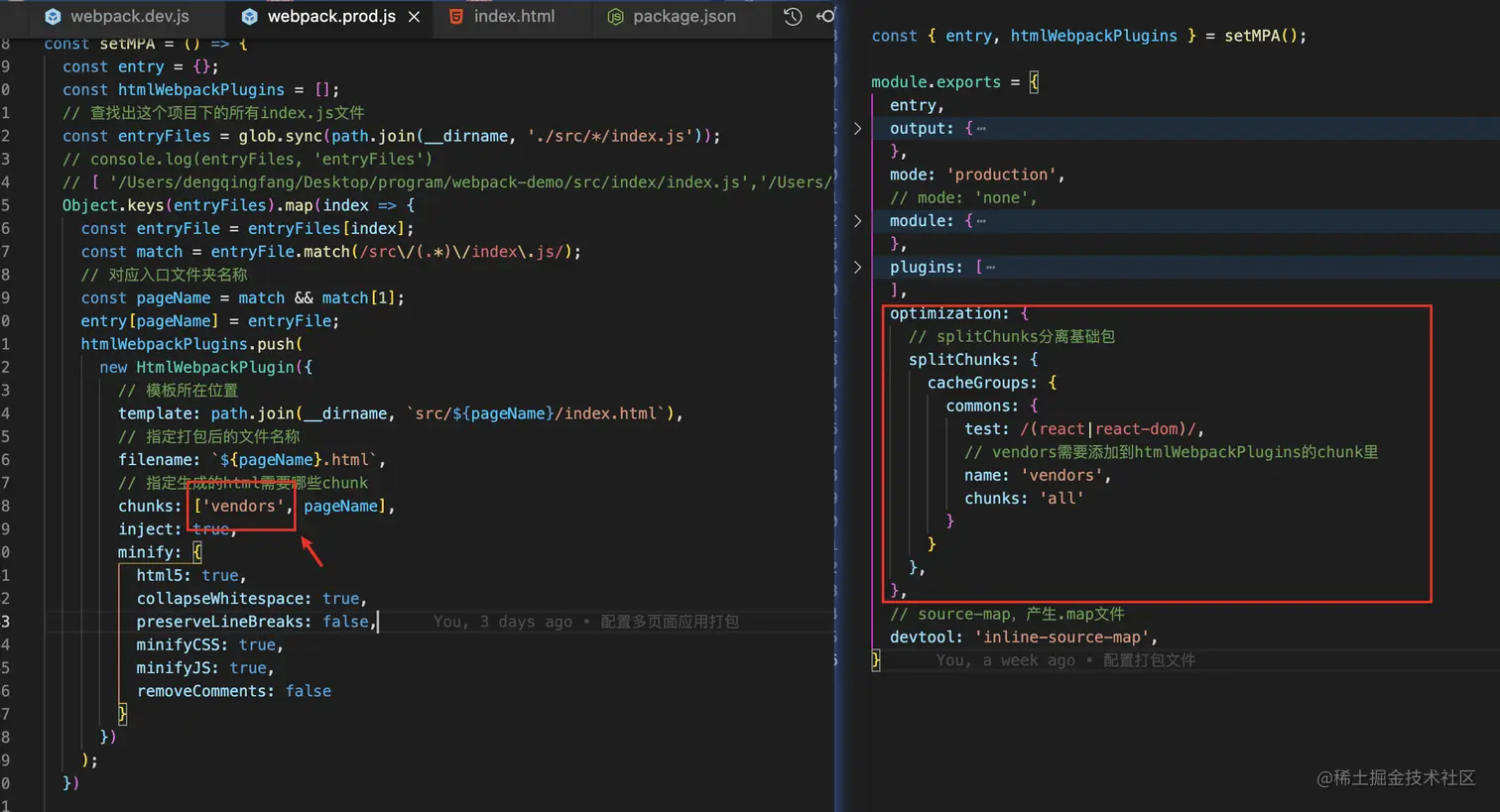The width and height of the screenshot is (1500, 812).
Task: Click the ellipsis after 'module: {'
Action: pos(981,221)
